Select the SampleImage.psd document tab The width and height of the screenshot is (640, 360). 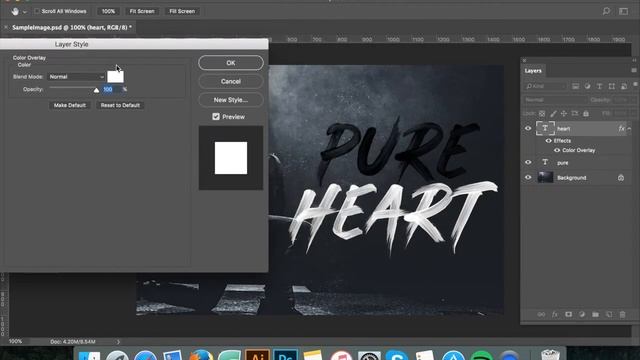click(x=72, y=27)
